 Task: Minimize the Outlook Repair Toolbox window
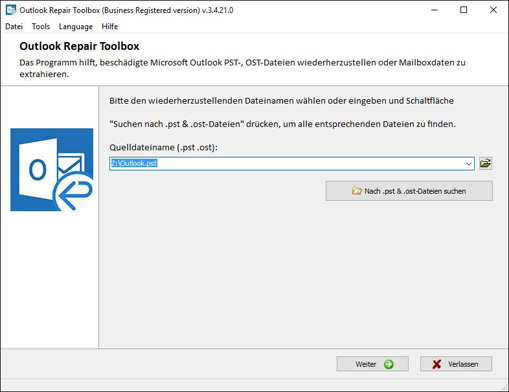coord(434,10)
